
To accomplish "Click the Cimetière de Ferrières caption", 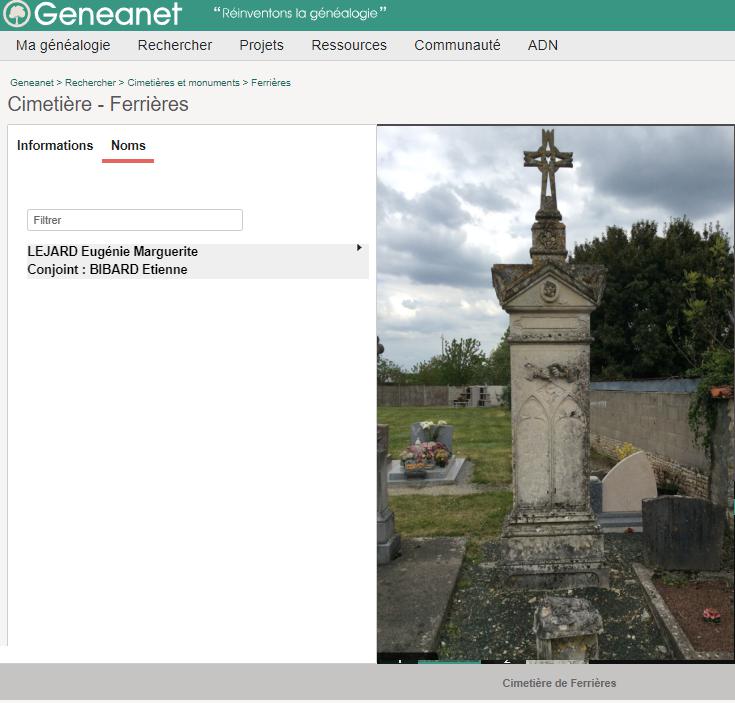I will [559, 683].
